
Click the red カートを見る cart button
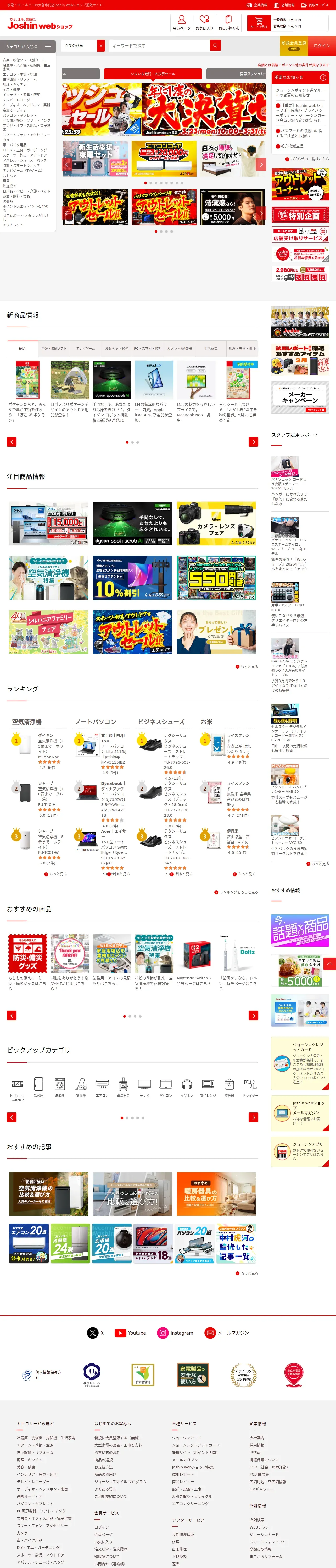[x=259, y=22]
